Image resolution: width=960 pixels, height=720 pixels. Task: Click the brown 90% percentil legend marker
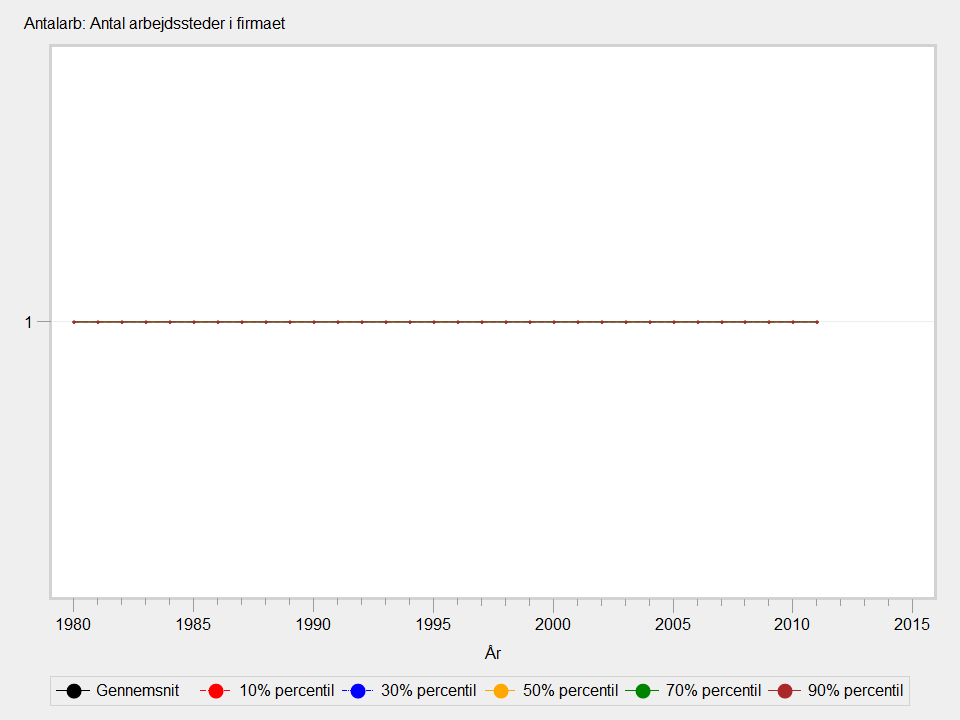785,691
